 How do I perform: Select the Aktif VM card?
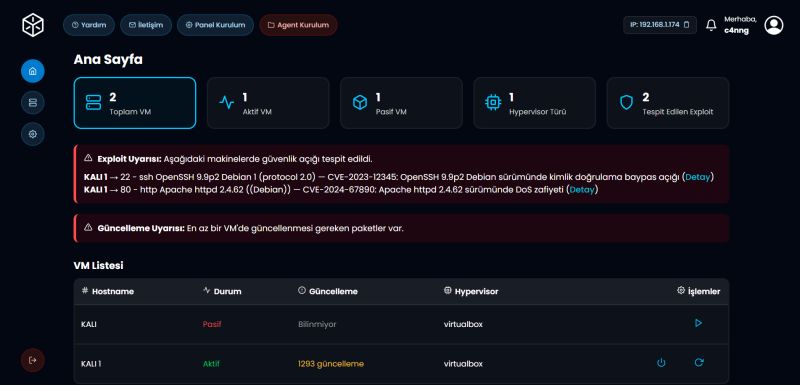click(x=268, y=103)
